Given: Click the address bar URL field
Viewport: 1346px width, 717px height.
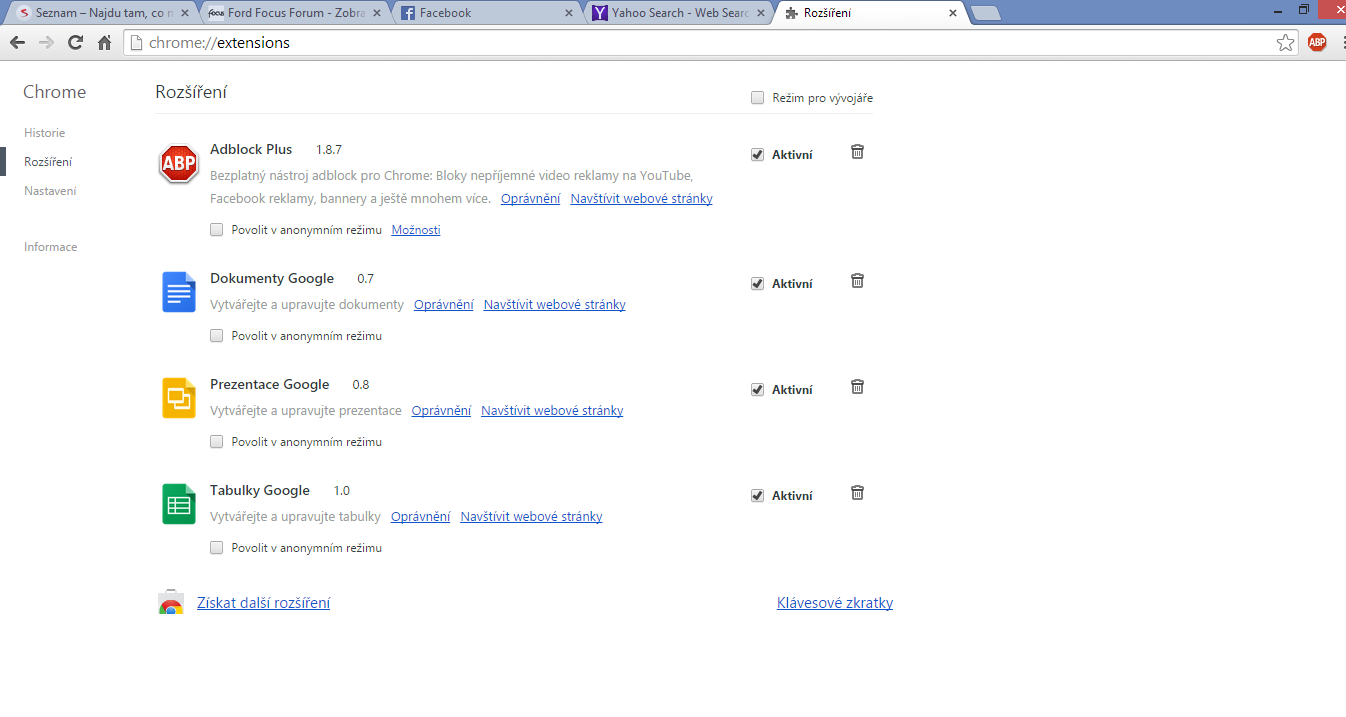Looking at the screenshot, I should point(700,43).
